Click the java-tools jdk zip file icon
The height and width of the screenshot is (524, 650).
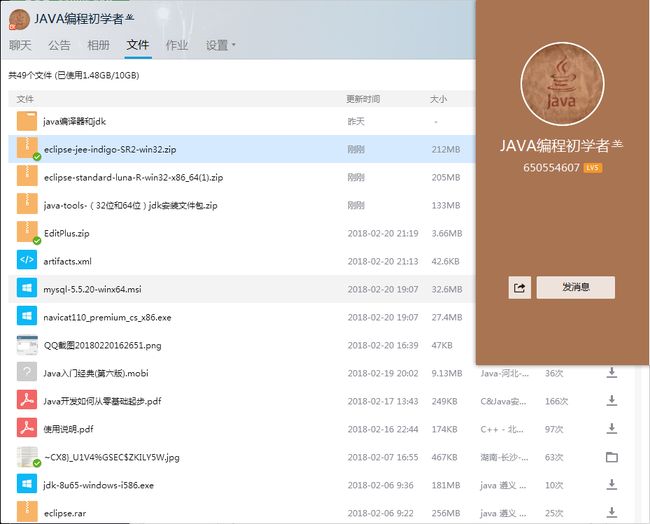27,204
